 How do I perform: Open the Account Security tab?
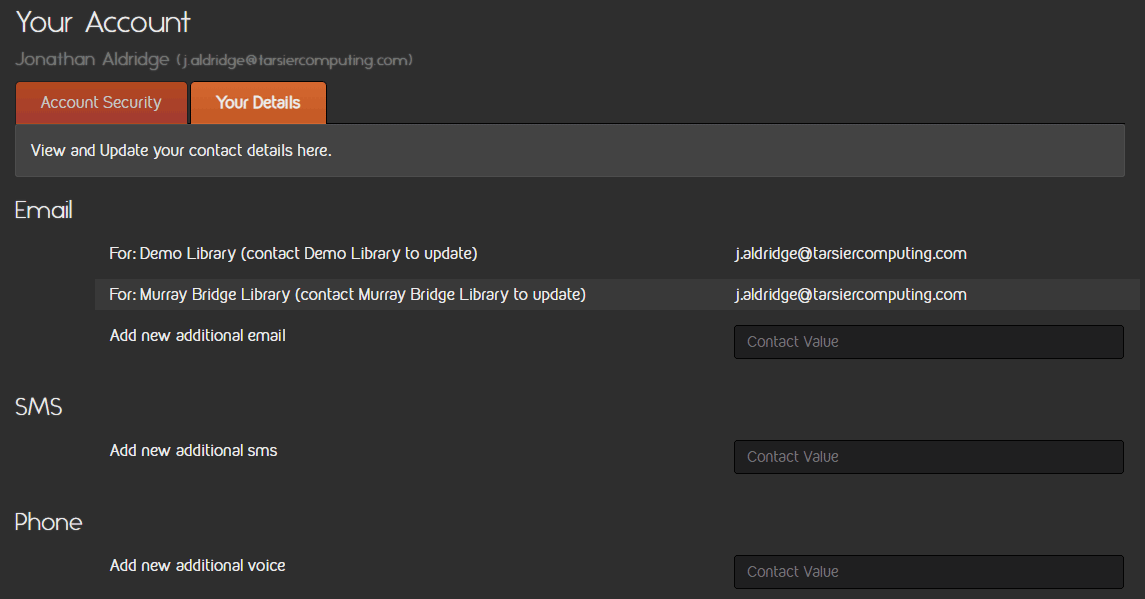[x=101, y=103]
